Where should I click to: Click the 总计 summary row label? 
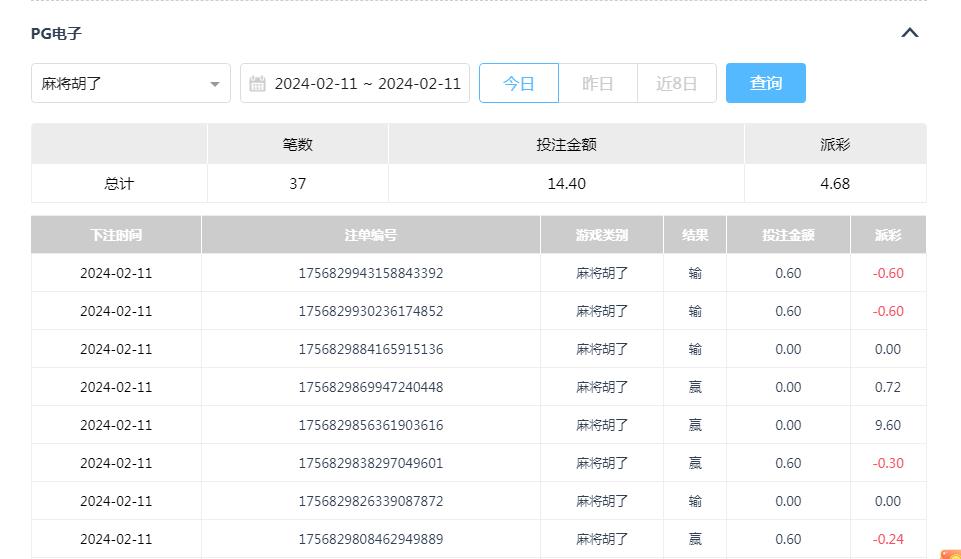tap(119, 184)
